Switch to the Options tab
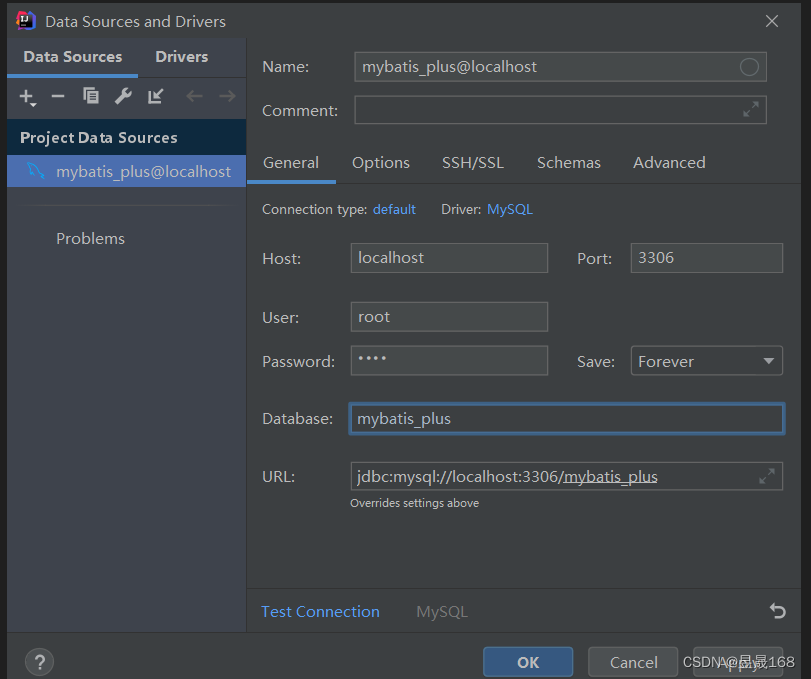Screen dimensions: 811x679 click(x=381, y=163)
